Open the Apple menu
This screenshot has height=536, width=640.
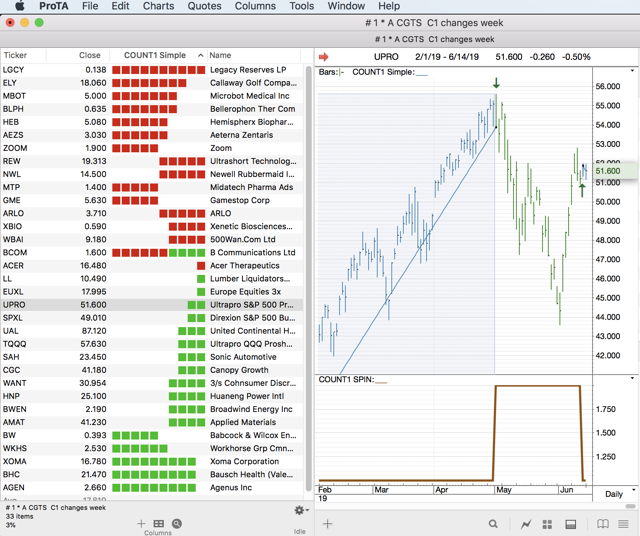tap(19, 6)
